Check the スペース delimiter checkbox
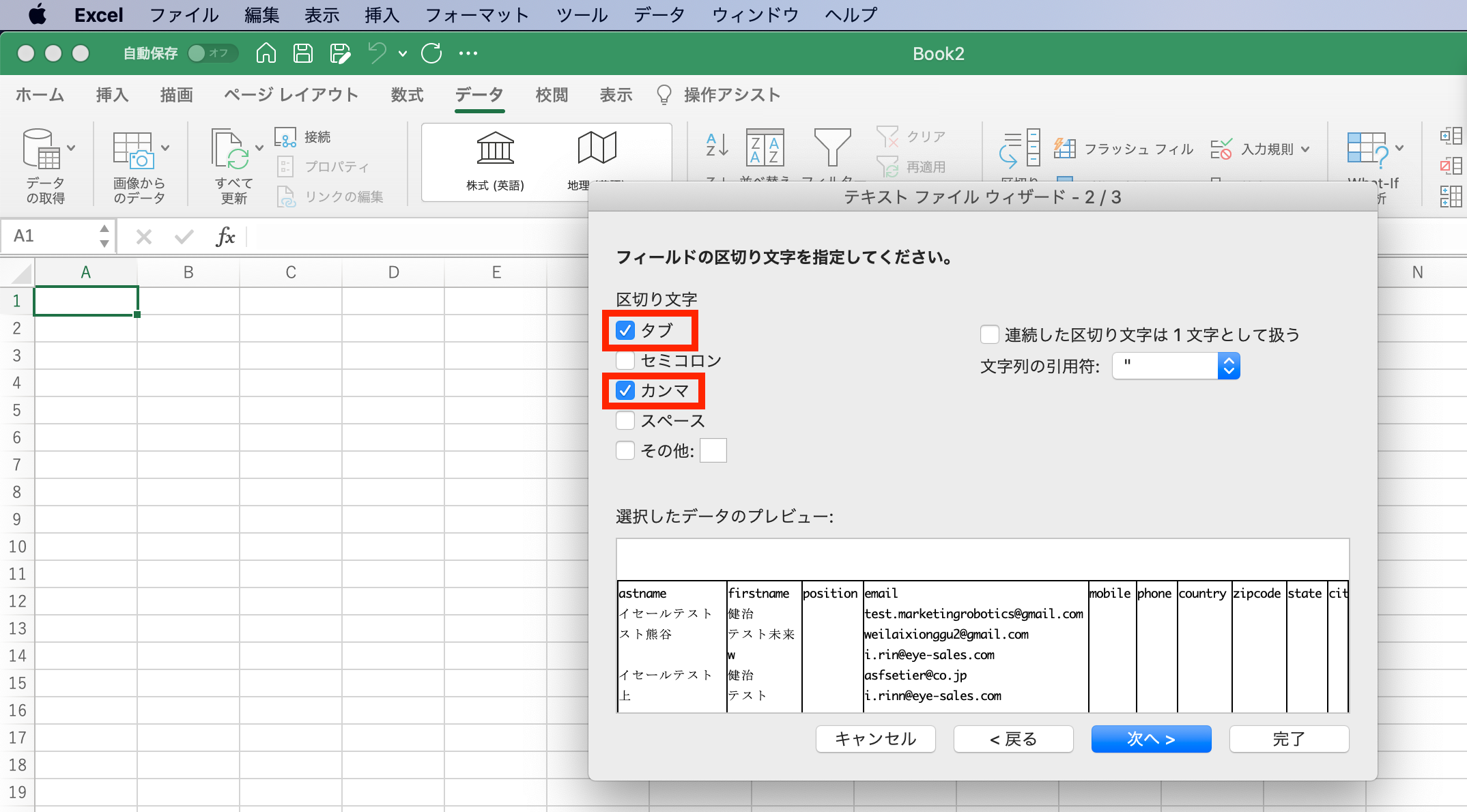Image resolution: width=1467 pixels, height=812 pixels. click(625, 420)
